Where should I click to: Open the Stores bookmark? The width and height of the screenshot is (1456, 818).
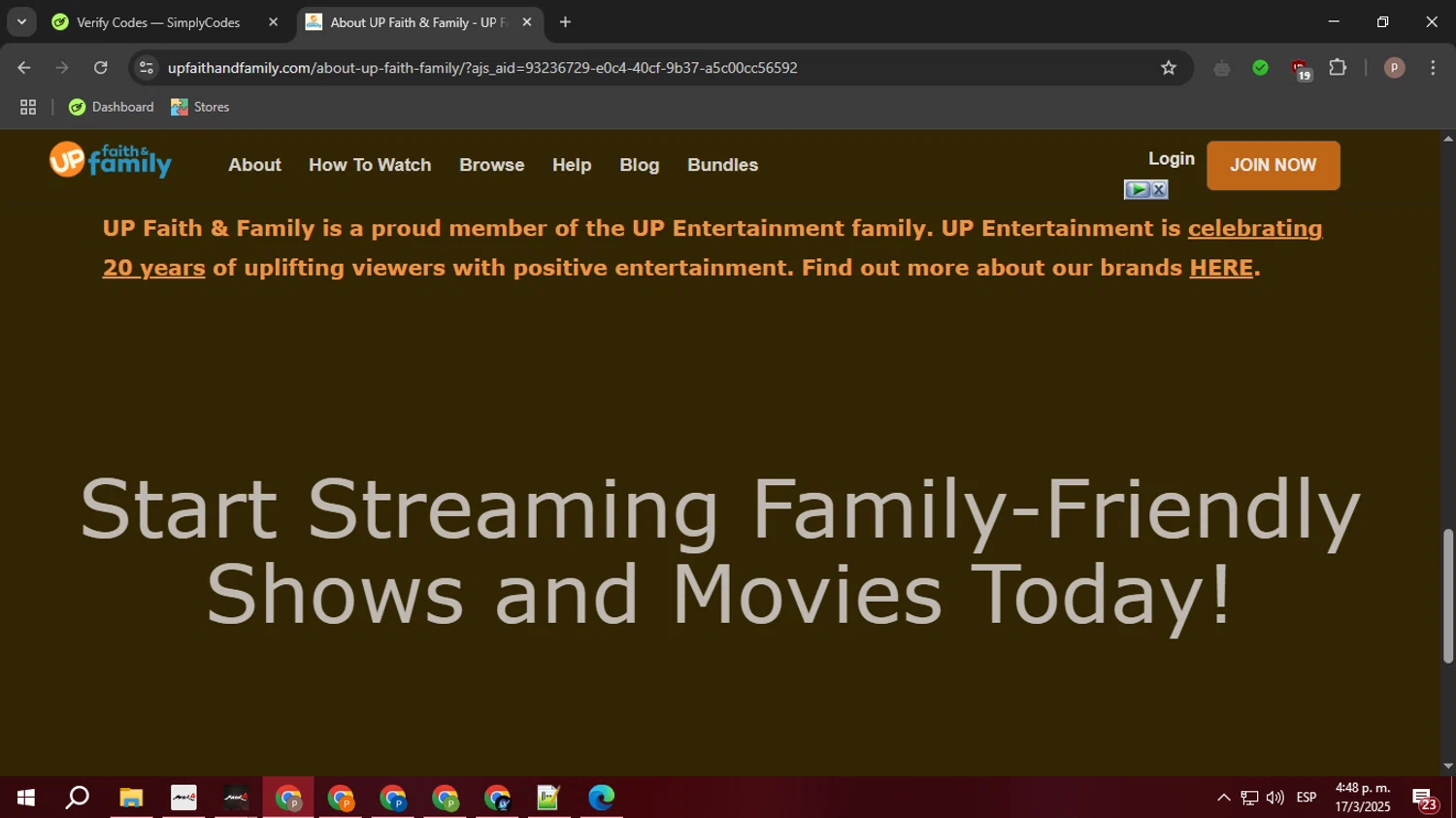pos(200,107)
